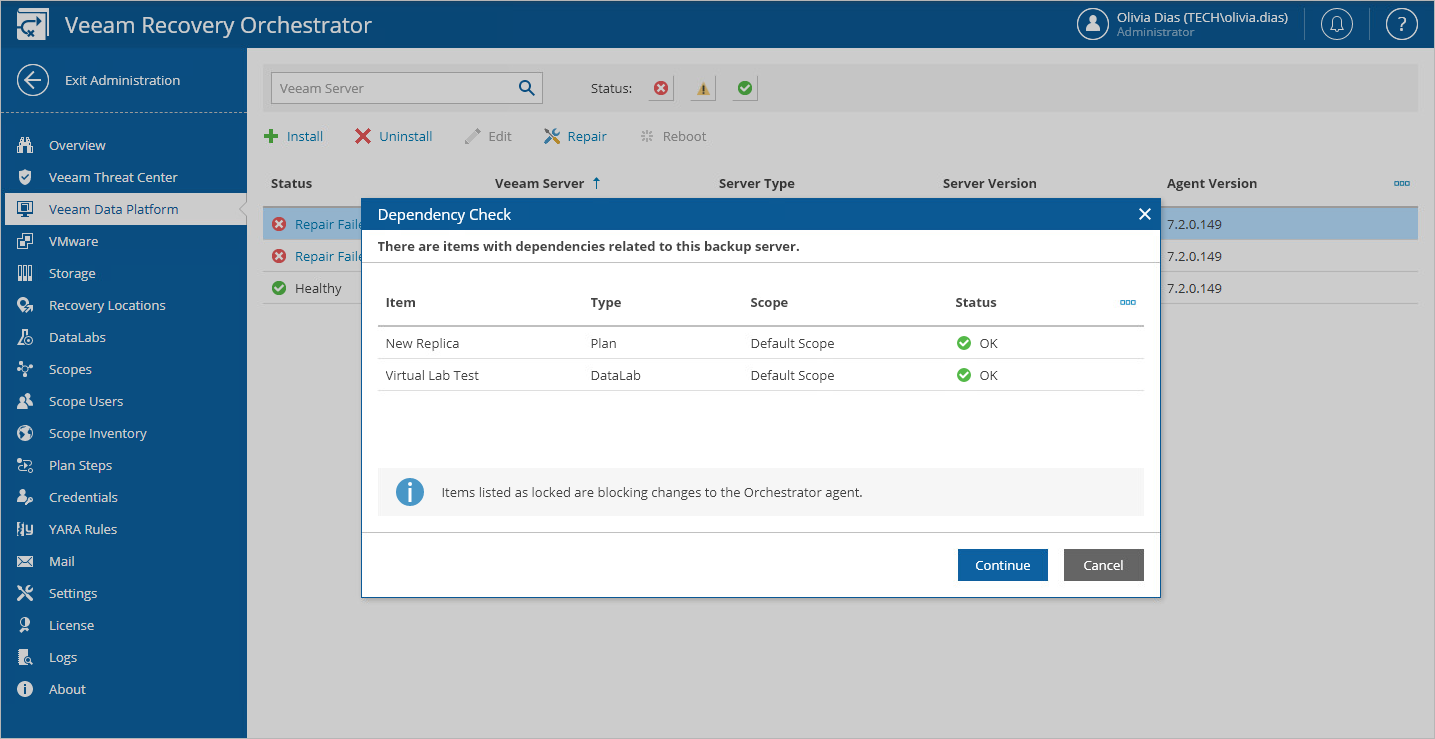This screenshot has width=1435, height=739.
Task: Select the Virtual Lab Test row
Action: click(x=761, y=375)
